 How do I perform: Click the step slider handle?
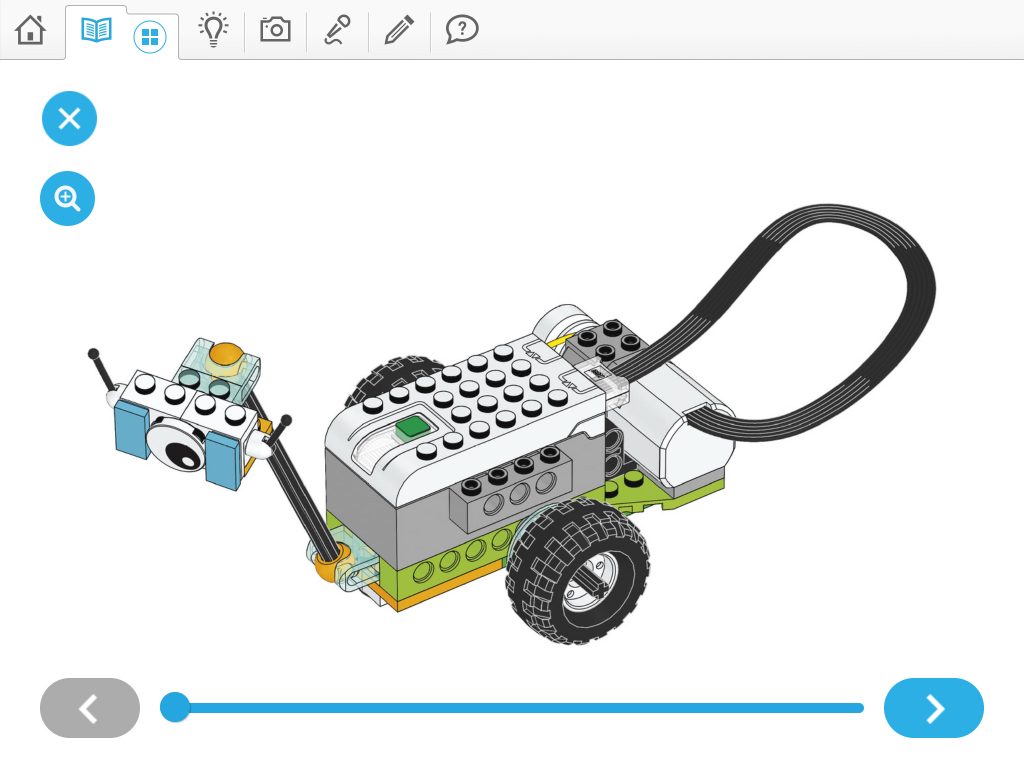click(x=175, y=707)
